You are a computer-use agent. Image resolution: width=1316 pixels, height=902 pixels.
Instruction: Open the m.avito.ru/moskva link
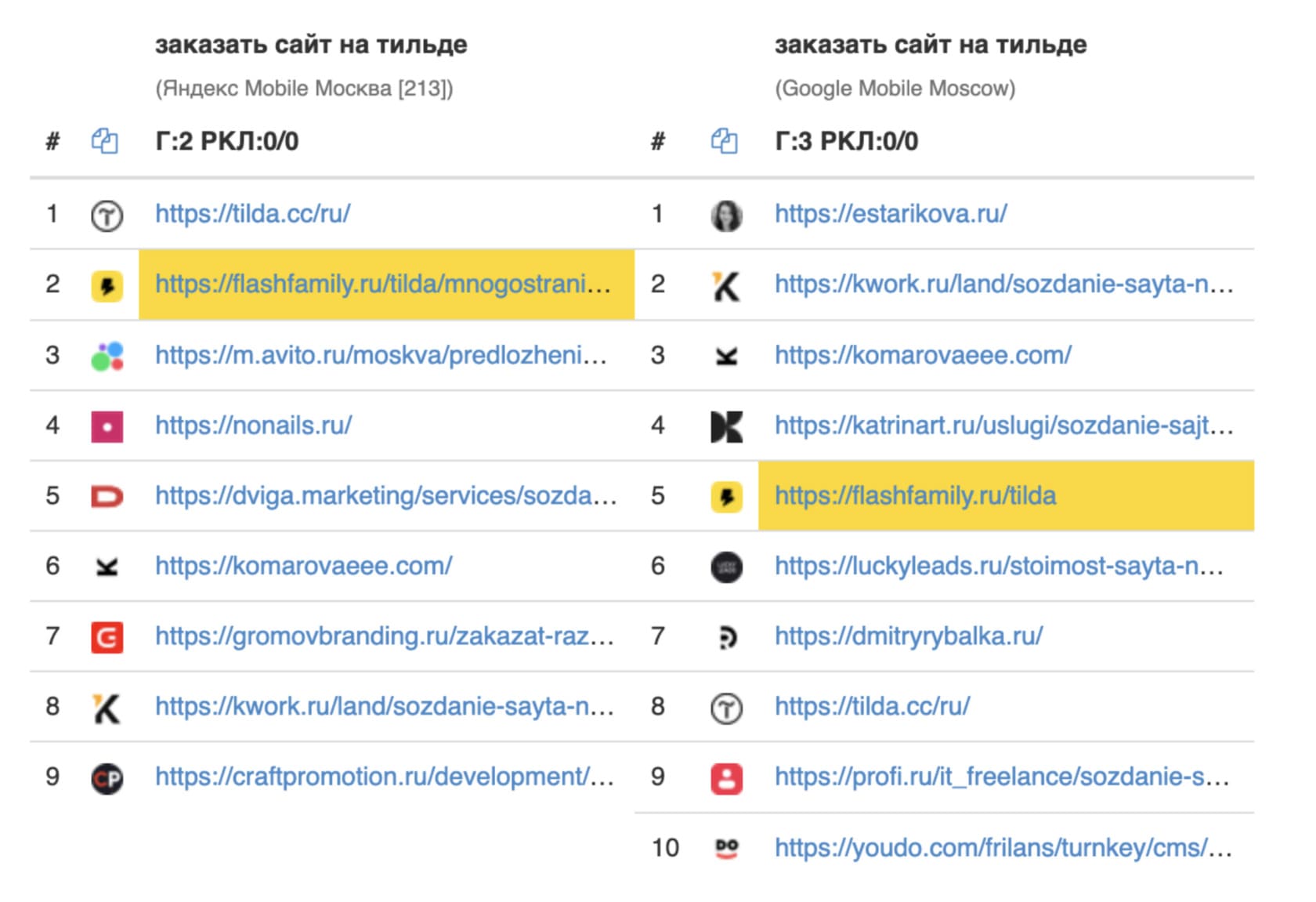[381, 355]
